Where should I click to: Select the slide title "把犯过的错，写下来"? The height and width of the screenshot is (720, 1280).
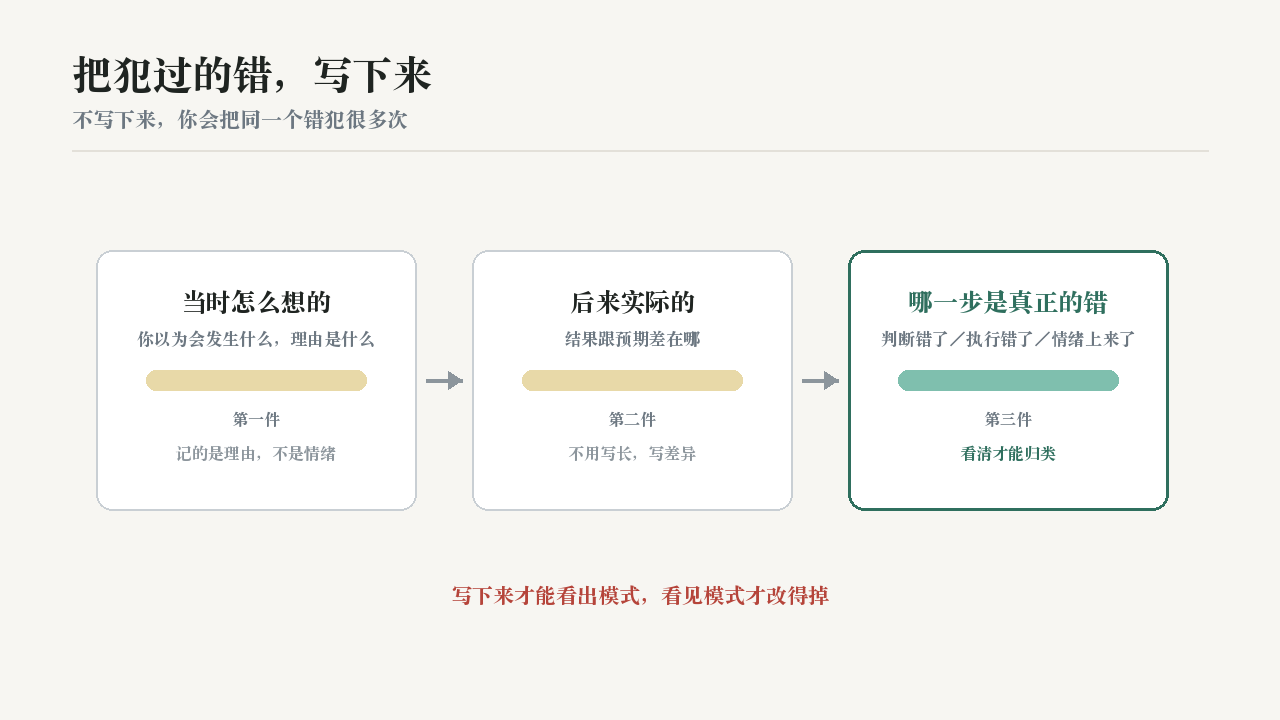pyautogui.click(x=252, y=76)
